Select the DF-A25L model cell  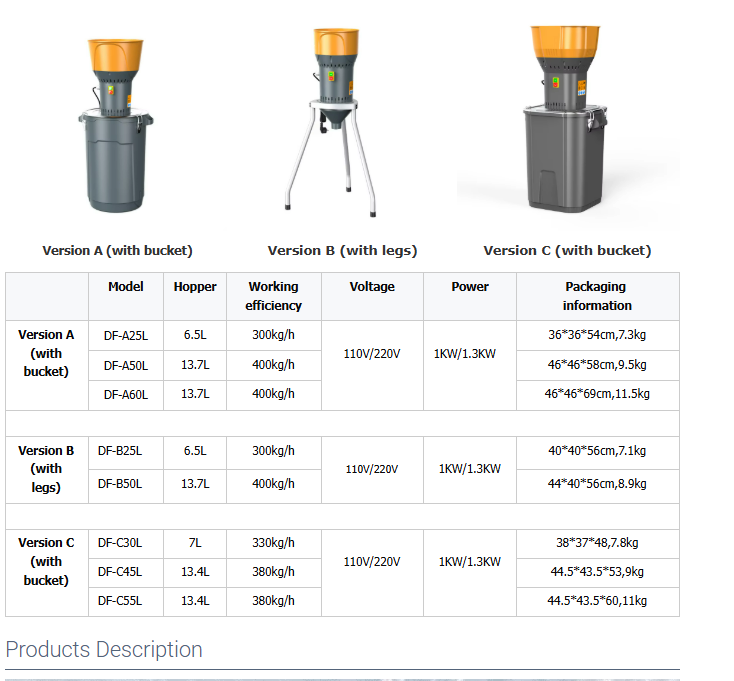pyautogui.click(x=126, y=335)
